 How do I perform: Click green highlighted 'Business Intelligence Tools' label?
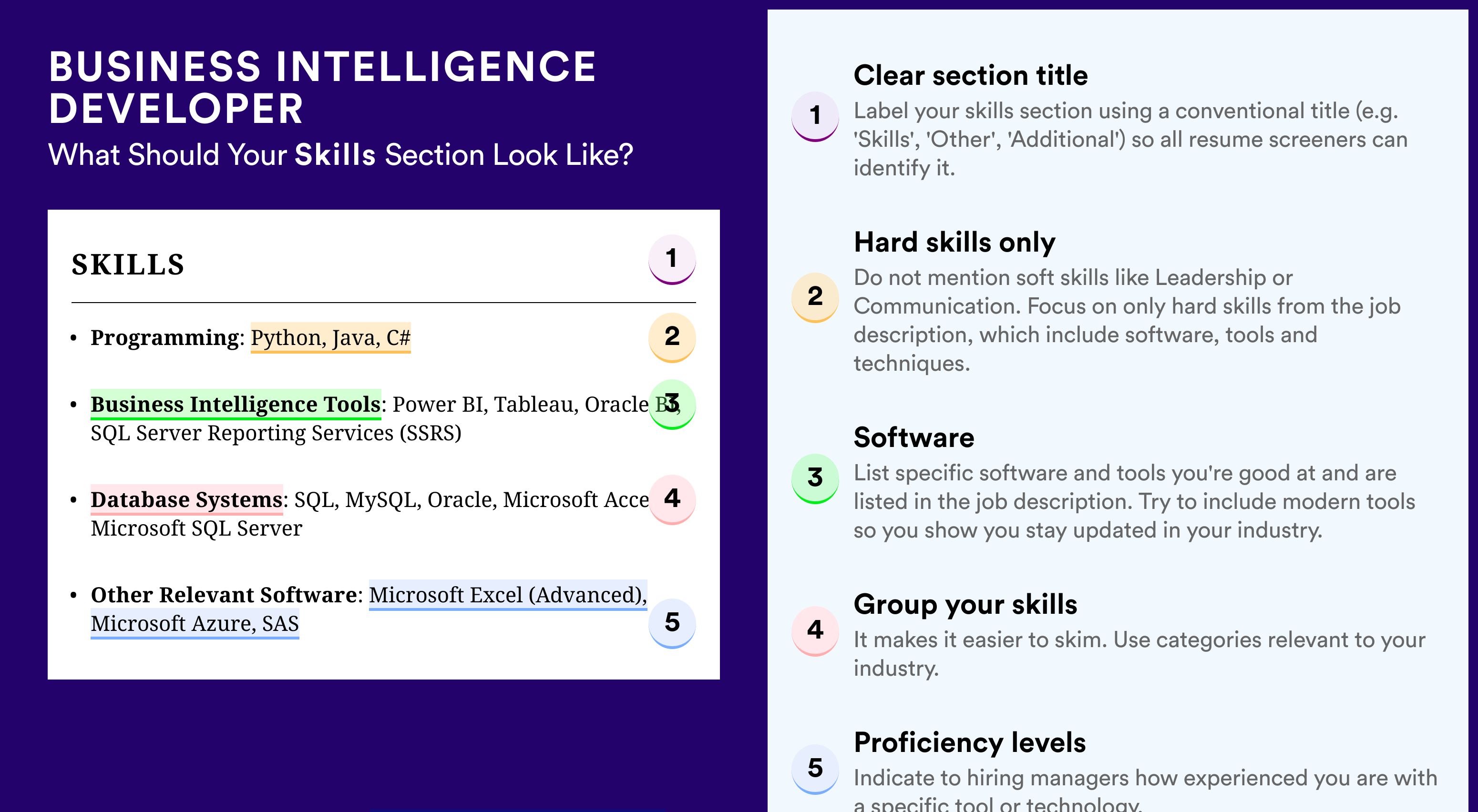point(236,404)
